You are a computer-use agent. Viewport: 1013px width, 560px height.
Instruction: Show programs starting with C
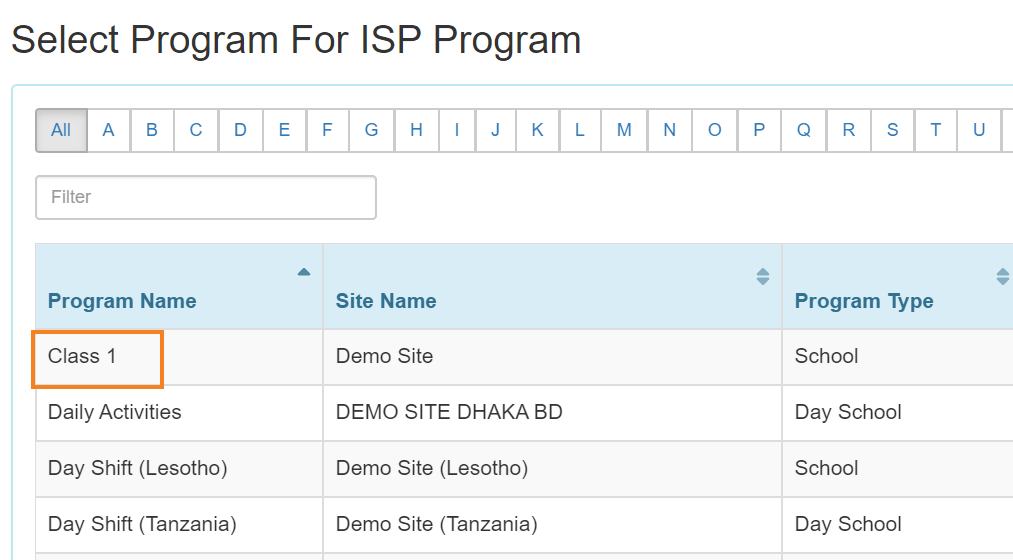196,130
